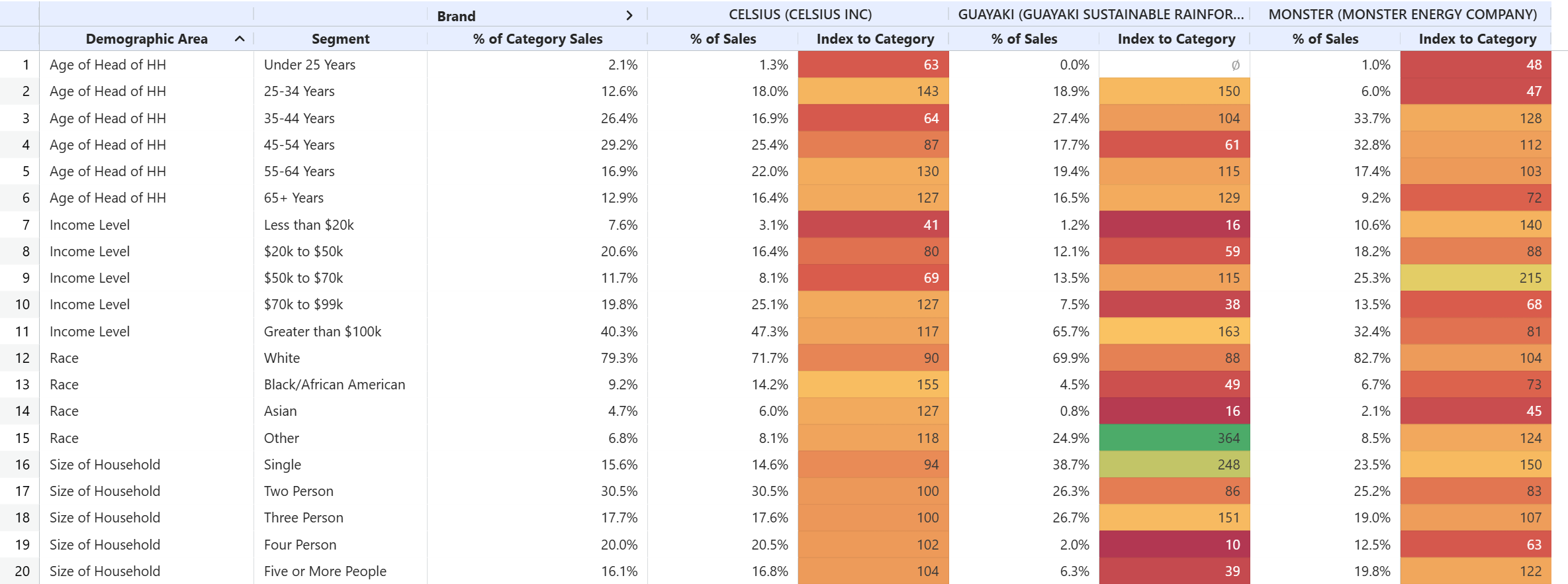
Task: Click the Demographic Area ascending sort arrow
Action: (240, 39)
